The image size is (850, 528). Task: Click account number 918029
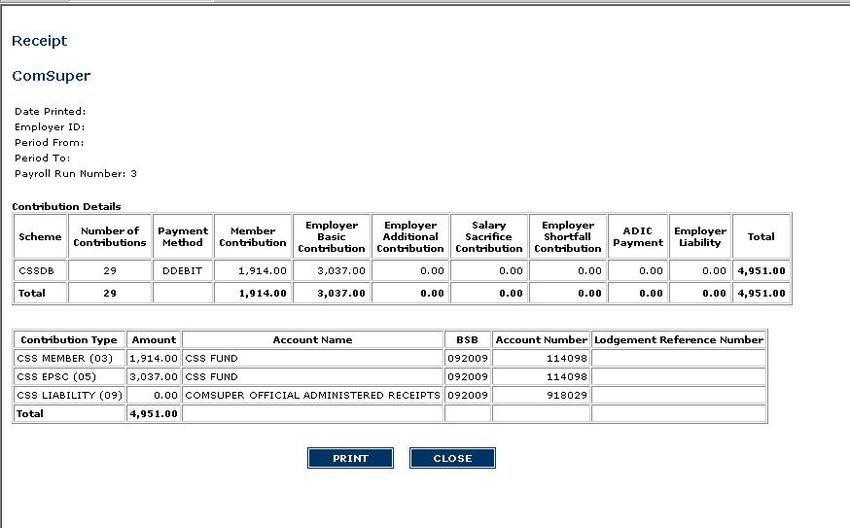568,395
